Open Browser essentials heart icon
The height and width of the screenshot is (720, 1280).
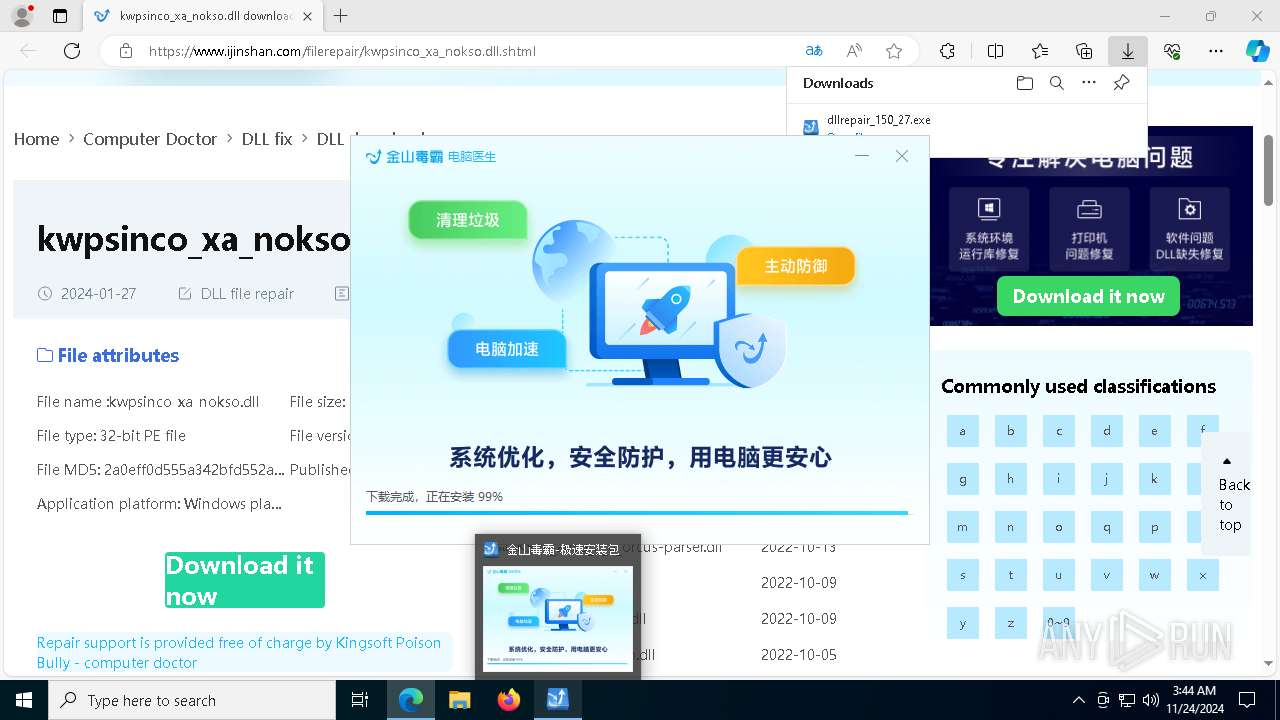[x=1172, y=51]
